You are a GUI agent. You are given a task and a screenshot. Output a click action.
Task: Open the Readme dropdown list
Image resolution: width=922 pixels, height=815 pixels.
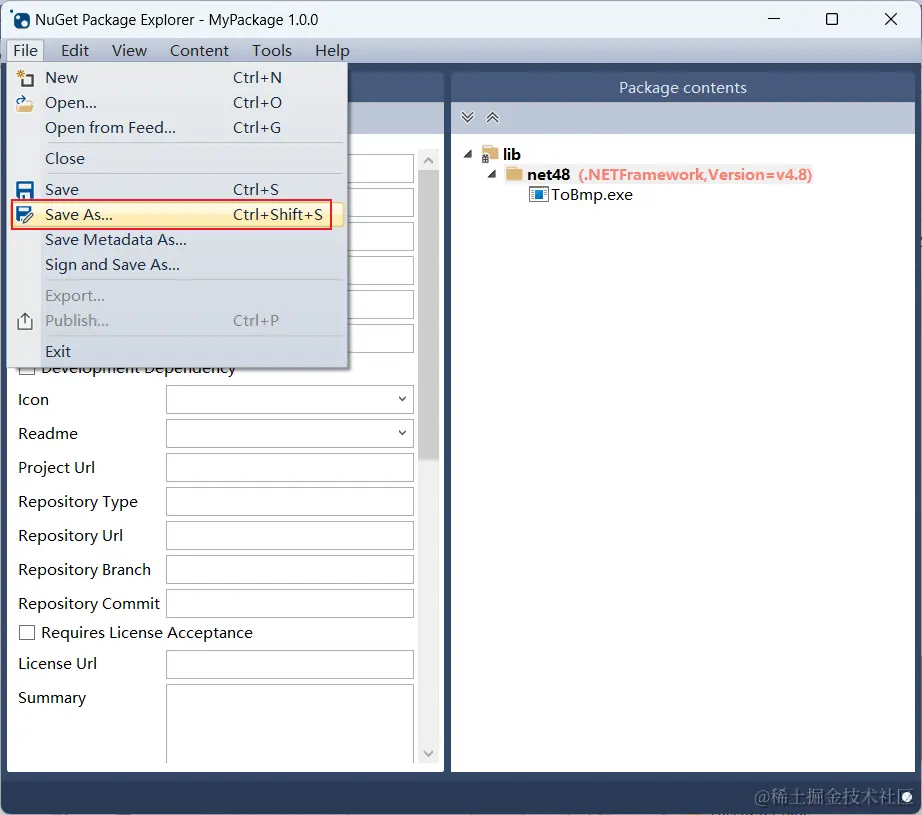[402, 433]
